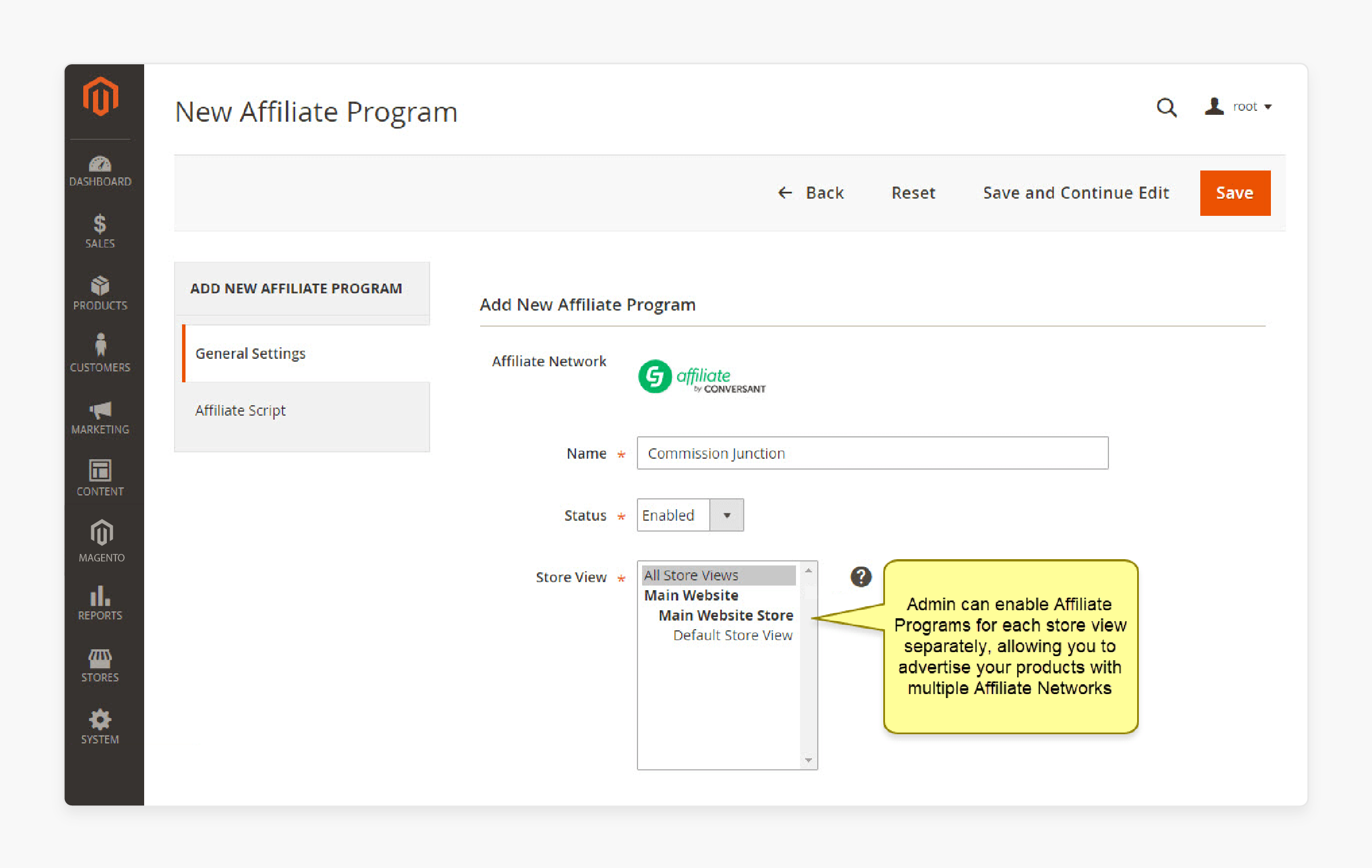Image resolution: width=1372 pixels, height=868 pixels.
Task: Focus the Name input field
Action: pos(872,453)
